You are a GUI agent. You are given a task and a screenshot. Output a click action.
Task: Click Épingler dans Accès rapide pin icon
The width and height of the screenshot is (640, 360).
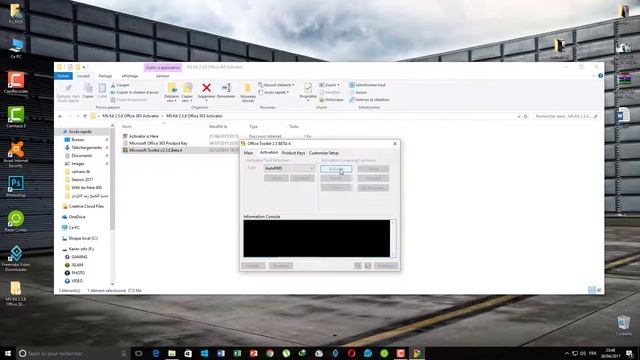pyautogui.click(x=68, y=88)
